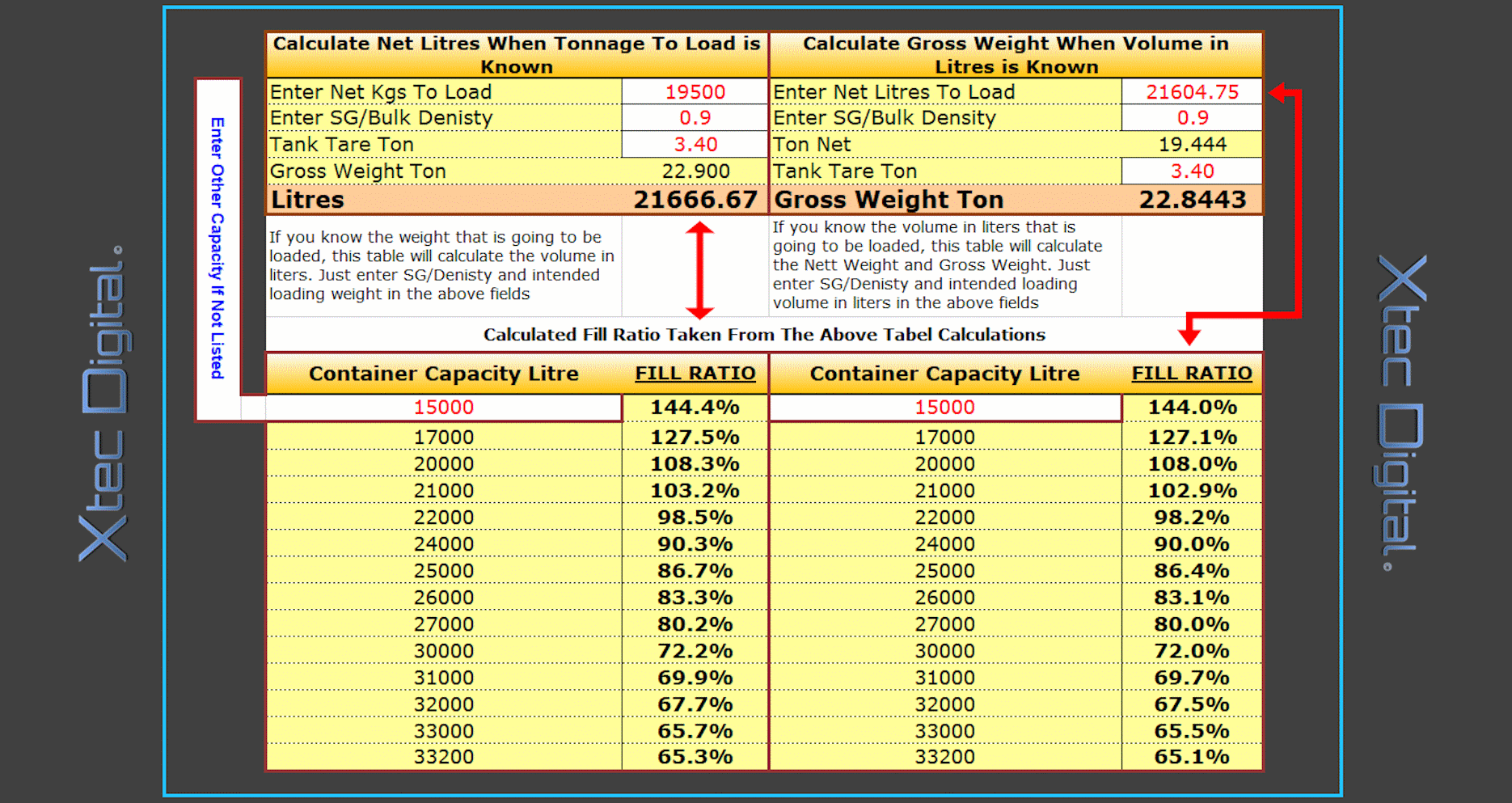
Task: Select the 83.1% fill ratio cell
Action: tap(1193, 598)
